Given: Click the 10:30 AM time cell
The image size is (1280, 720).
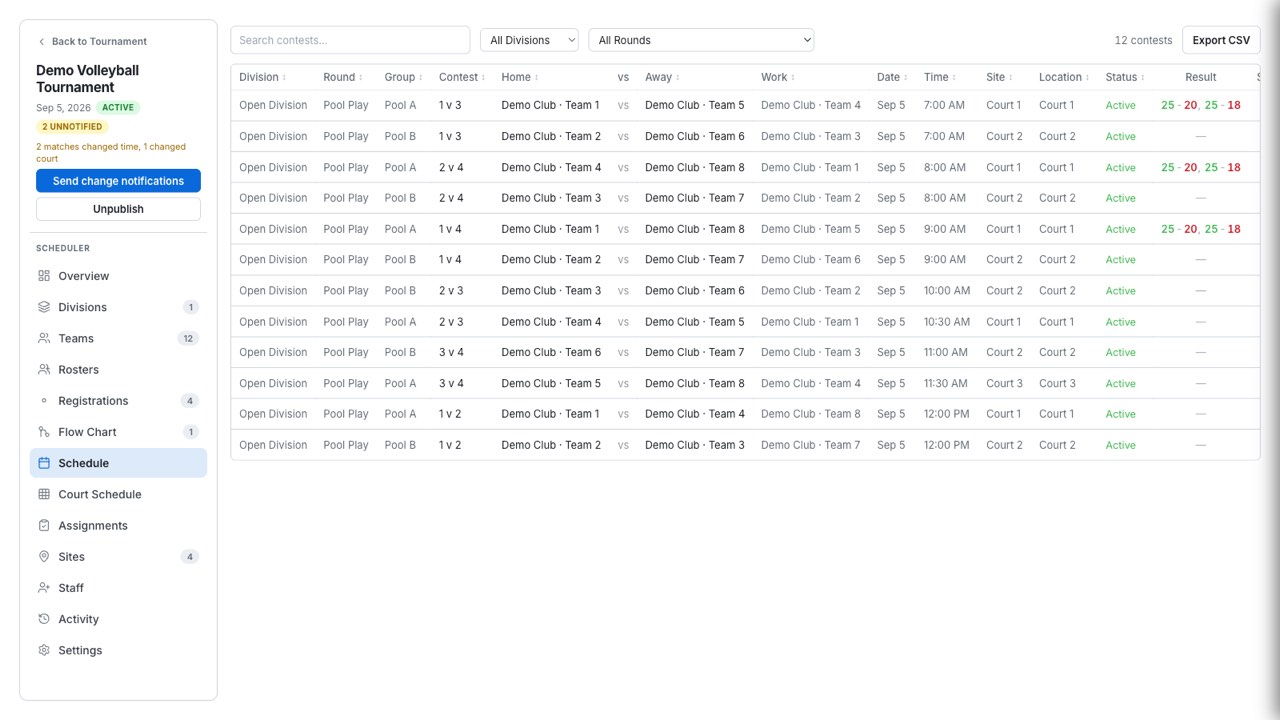Looking at the screenshot, I should (947, 322).
